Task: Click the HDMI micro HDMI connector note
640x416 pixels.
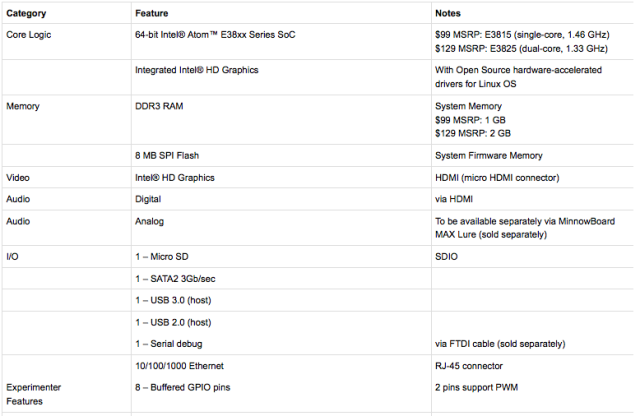Action: pyautogui.click(x=497, y=178)
